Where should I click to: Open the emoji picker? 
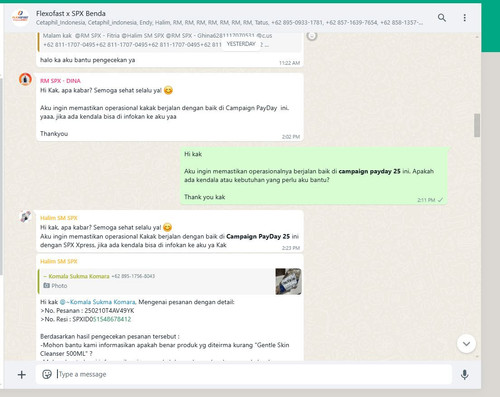[47, 374]
